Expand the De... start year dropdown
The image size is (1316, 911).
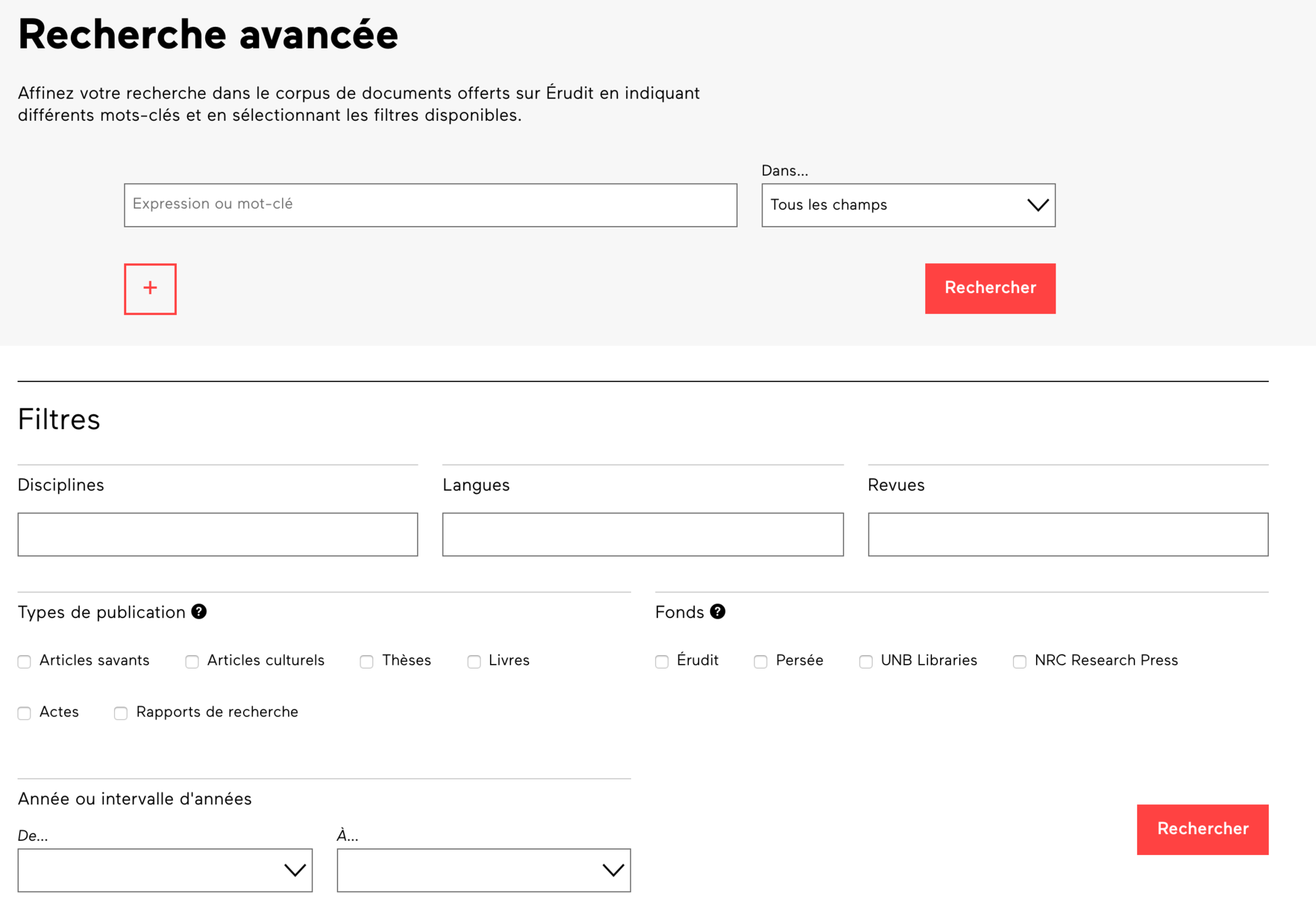coord(165,871)
